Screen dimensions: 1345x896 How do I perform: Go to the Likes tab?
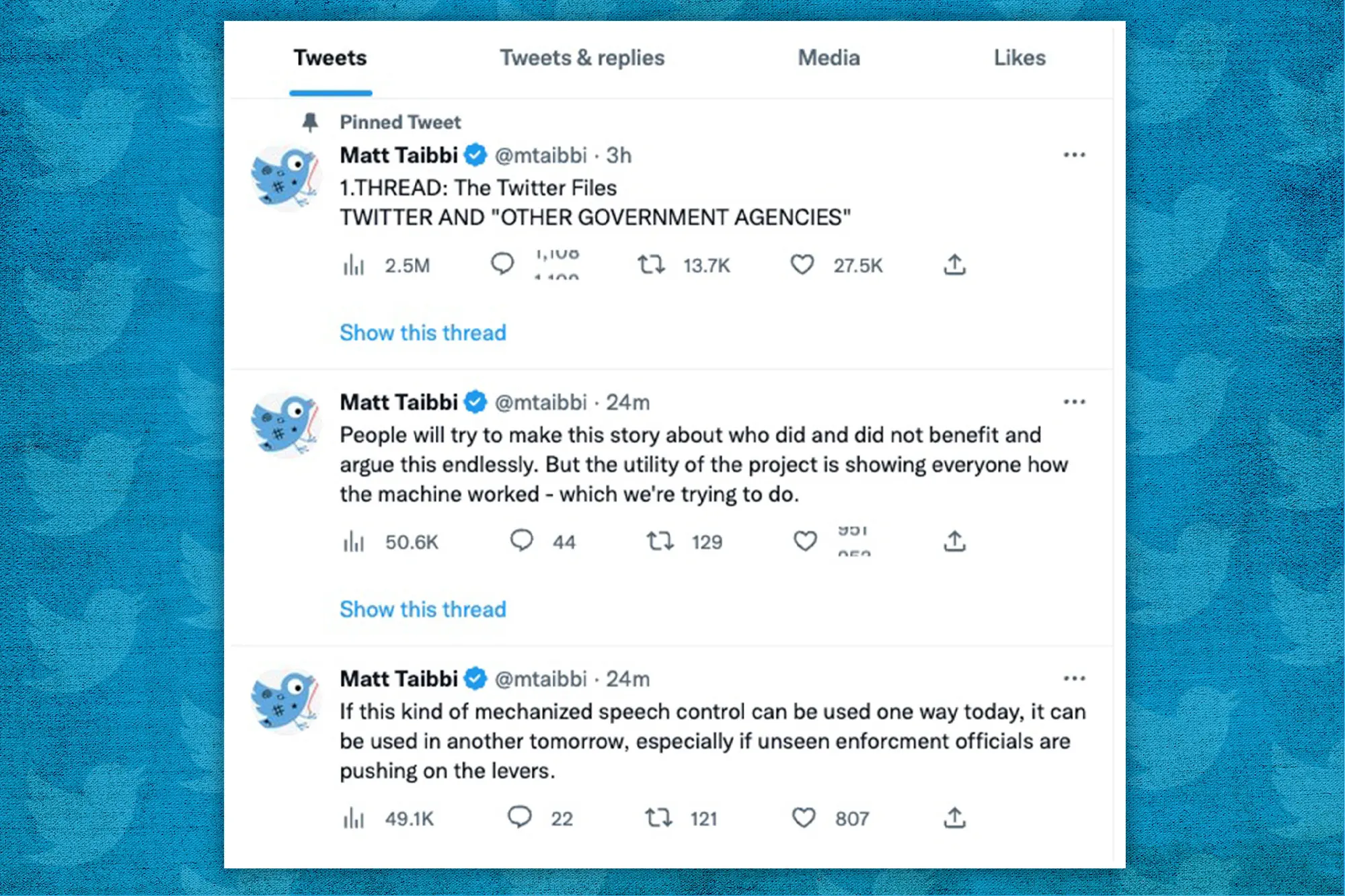tap(1020, 58)
